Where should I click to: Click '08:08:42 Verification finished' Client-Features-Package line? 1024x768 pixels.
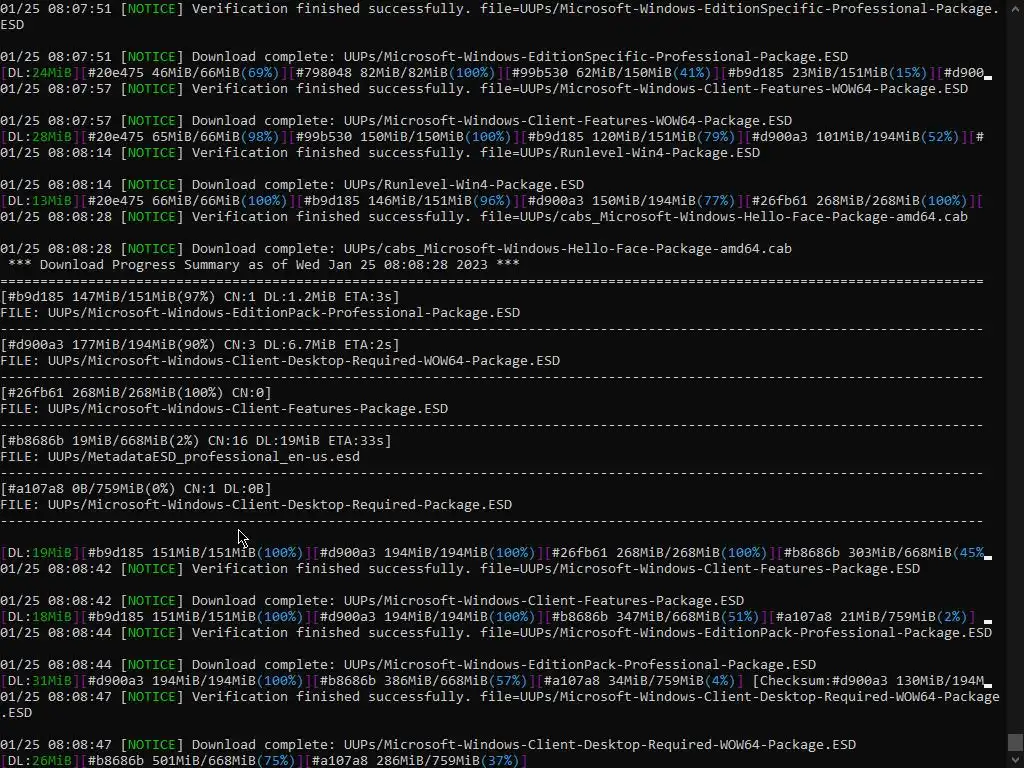click(x=460, y=569)
